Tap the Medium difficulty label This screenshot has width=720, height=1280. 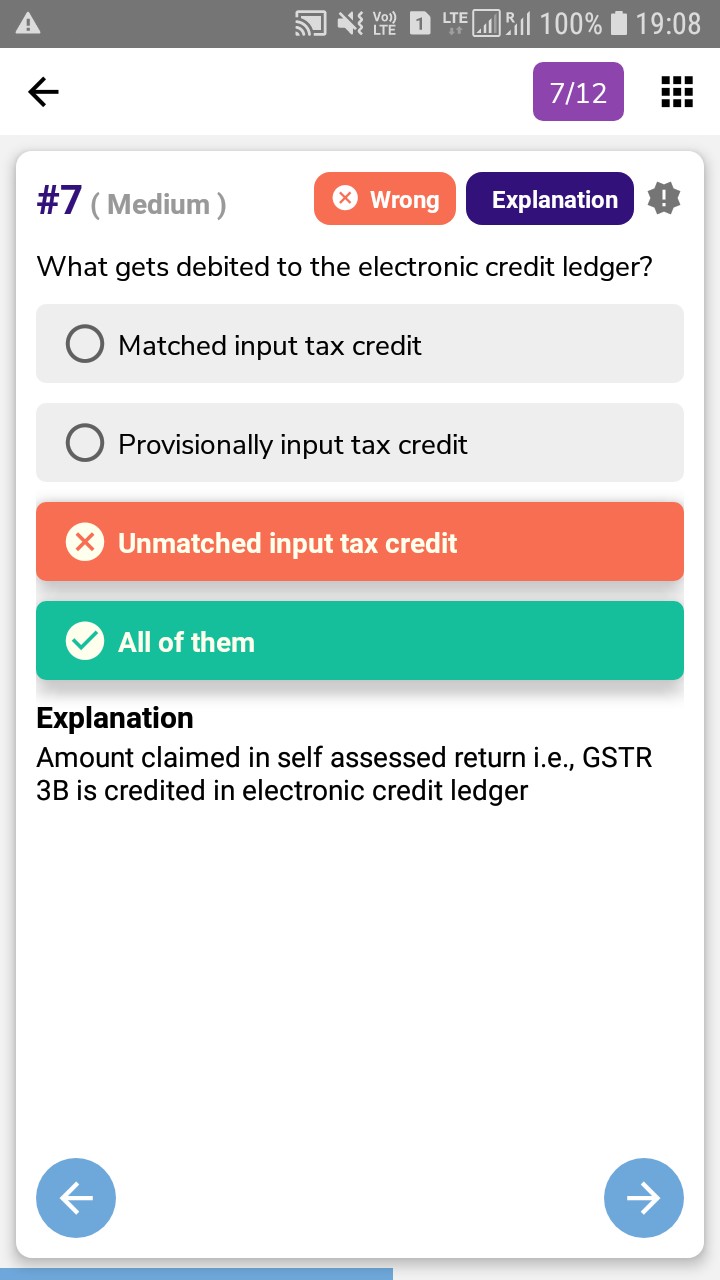click(158, 204)
